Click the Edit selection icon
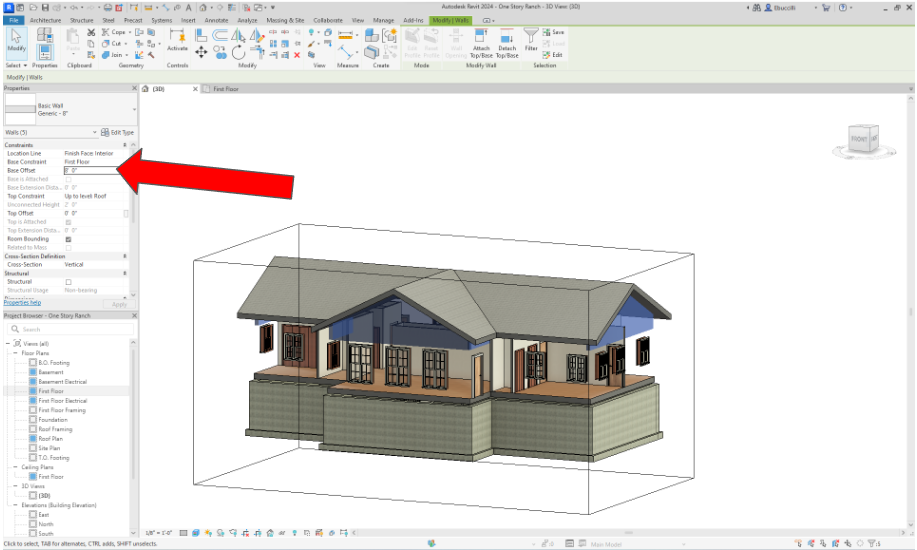The width and height of the screenshot is (917, 550). click(x=552, y=55)
